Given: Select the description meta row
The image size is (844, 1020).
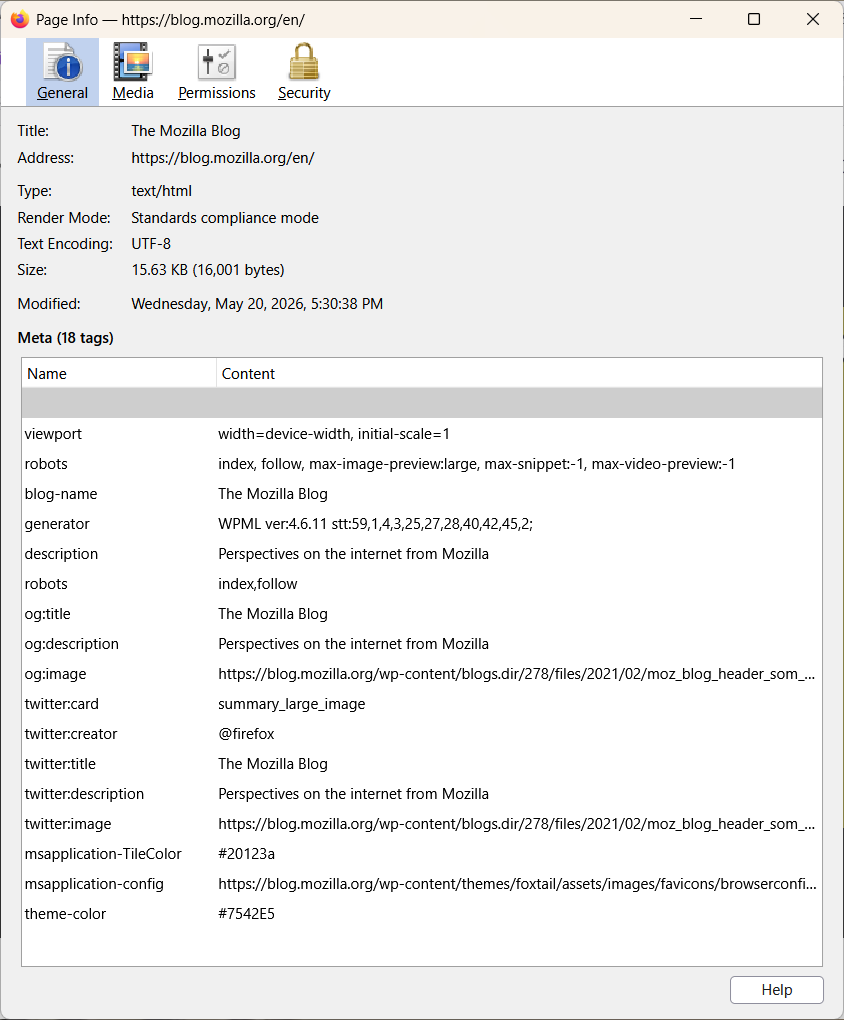Looking at the screenshot, I should (x=422, y=554).
